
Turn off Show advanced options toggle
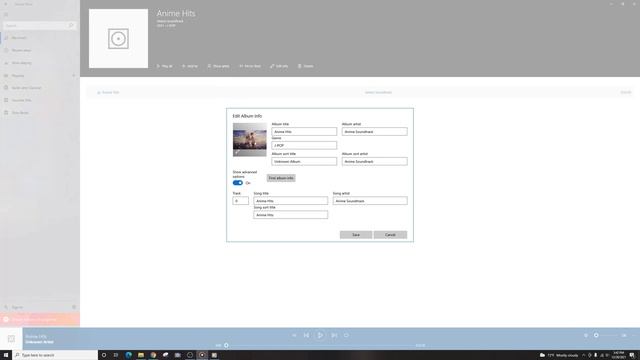[238, 183]
